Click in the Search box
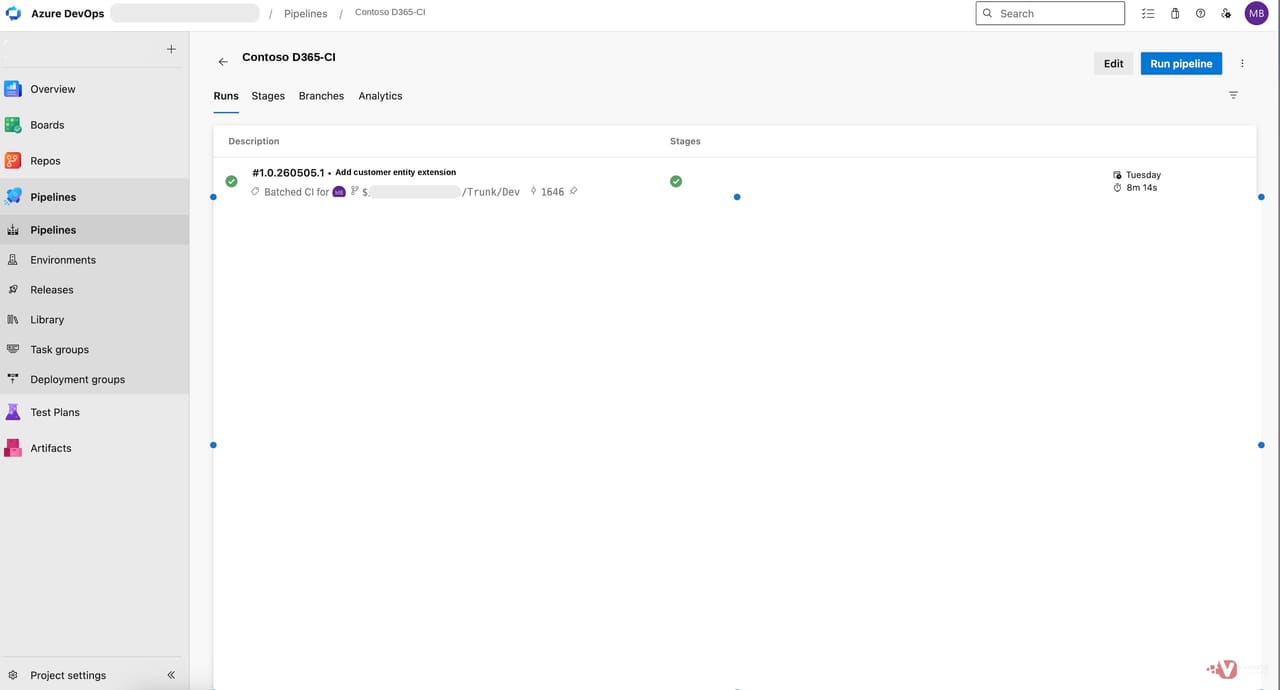This screenshot has width=1280, height=690. pos(1050,13)
